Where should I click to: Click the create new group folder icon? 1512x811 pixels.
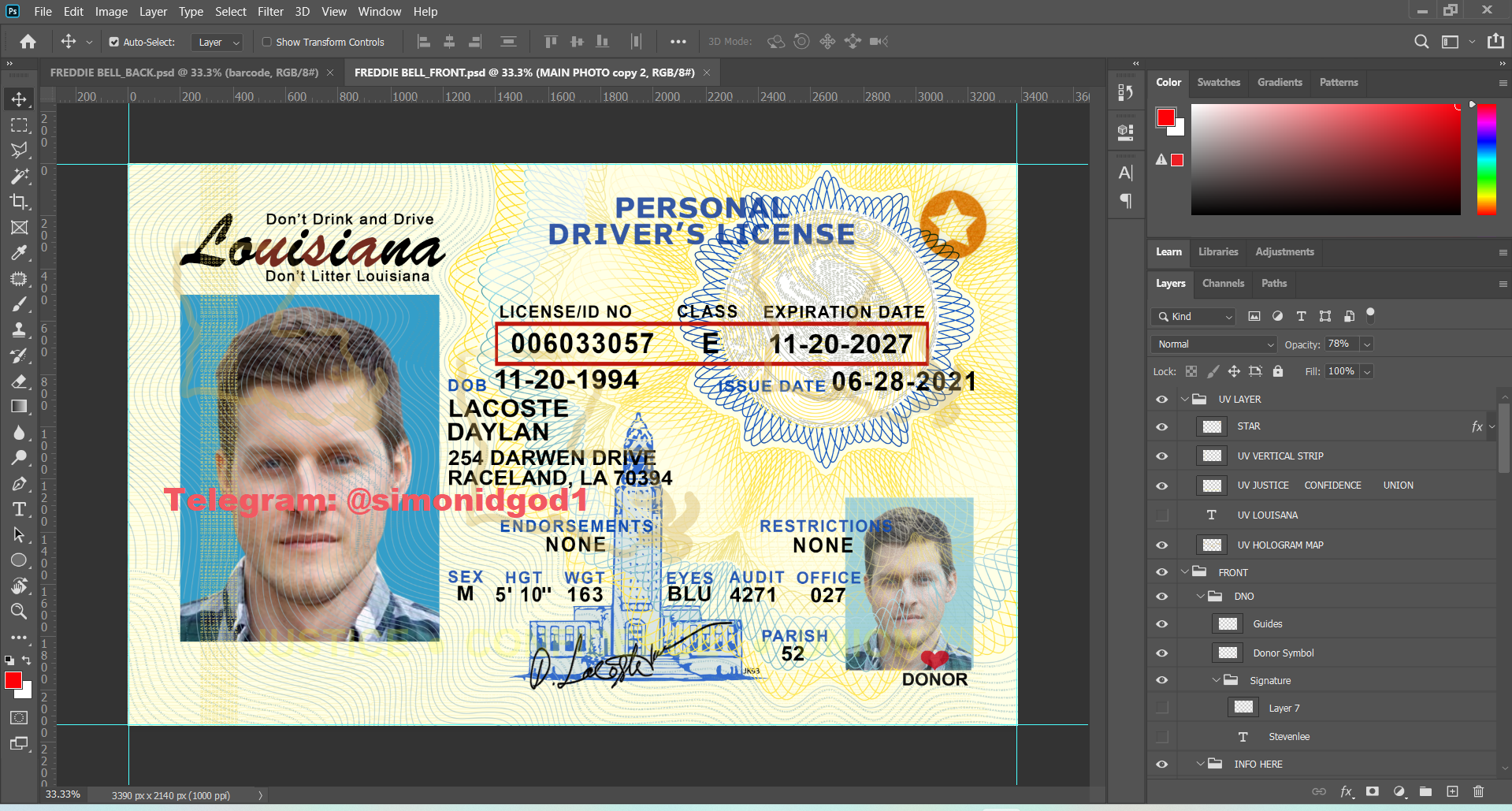tap(1425, 791)
